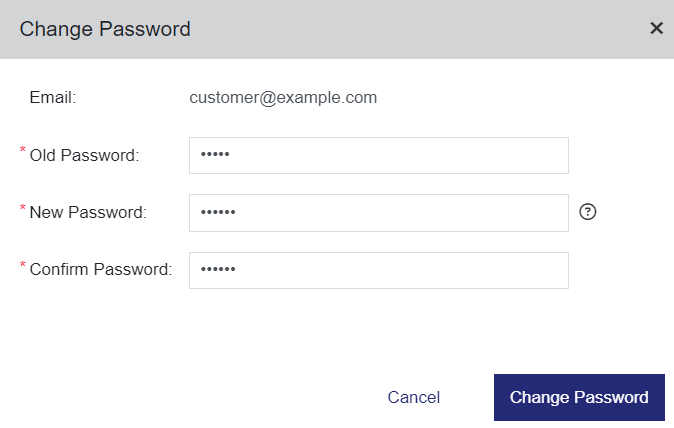674x428 pixels.
Task: Click the Cancel link
Action: (x=414, y=397)
